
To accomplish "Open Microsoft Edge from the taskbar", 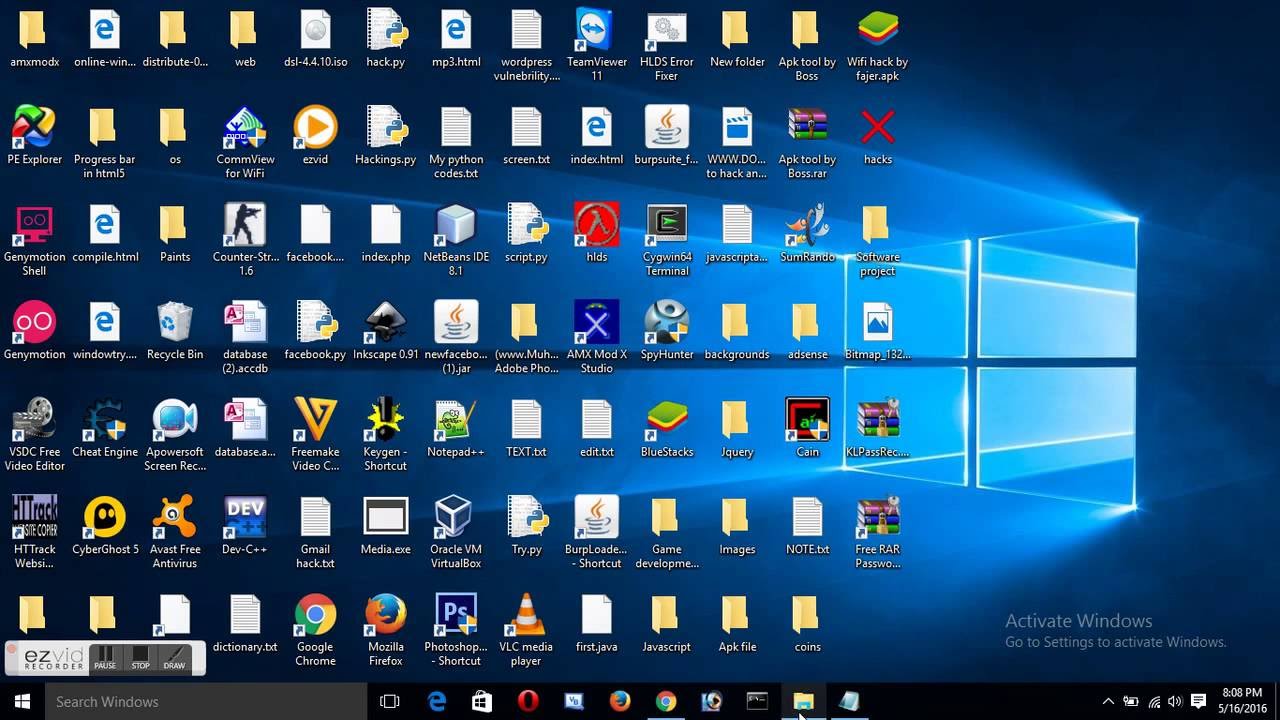I will click(437, 701).
